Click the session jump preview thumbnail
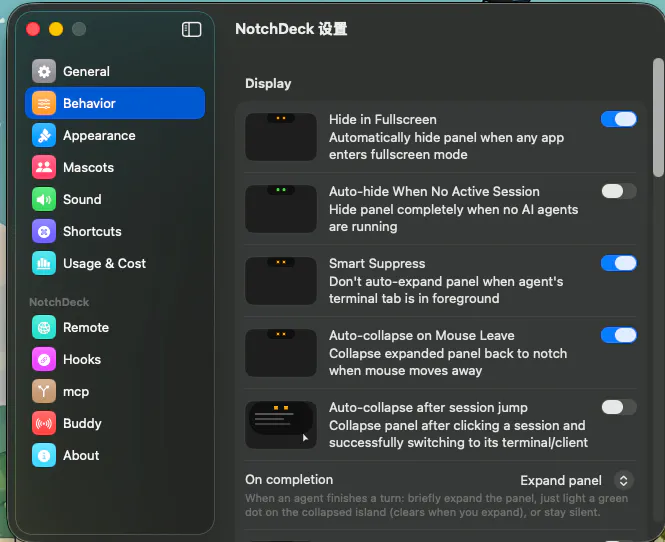This screenshot has height=542, width=665. point(281,425)
